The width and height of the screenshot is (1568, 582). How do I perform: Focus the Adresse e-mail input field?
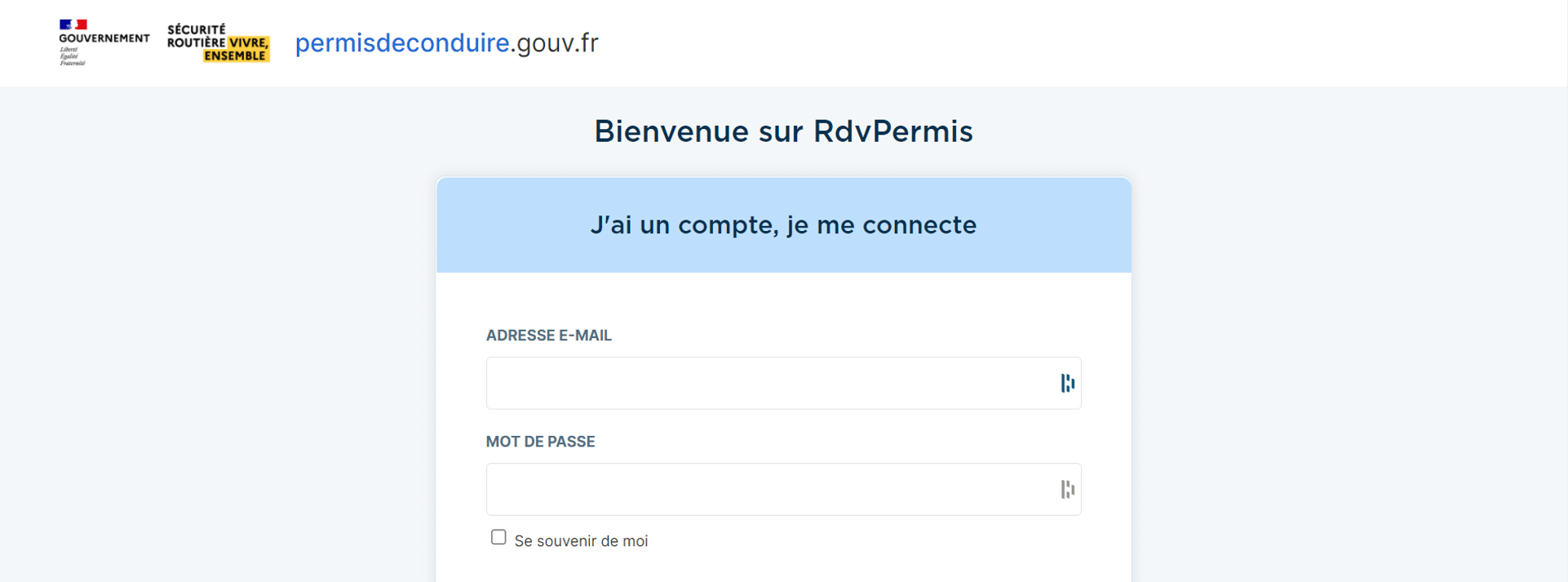(x=784, y=383)
